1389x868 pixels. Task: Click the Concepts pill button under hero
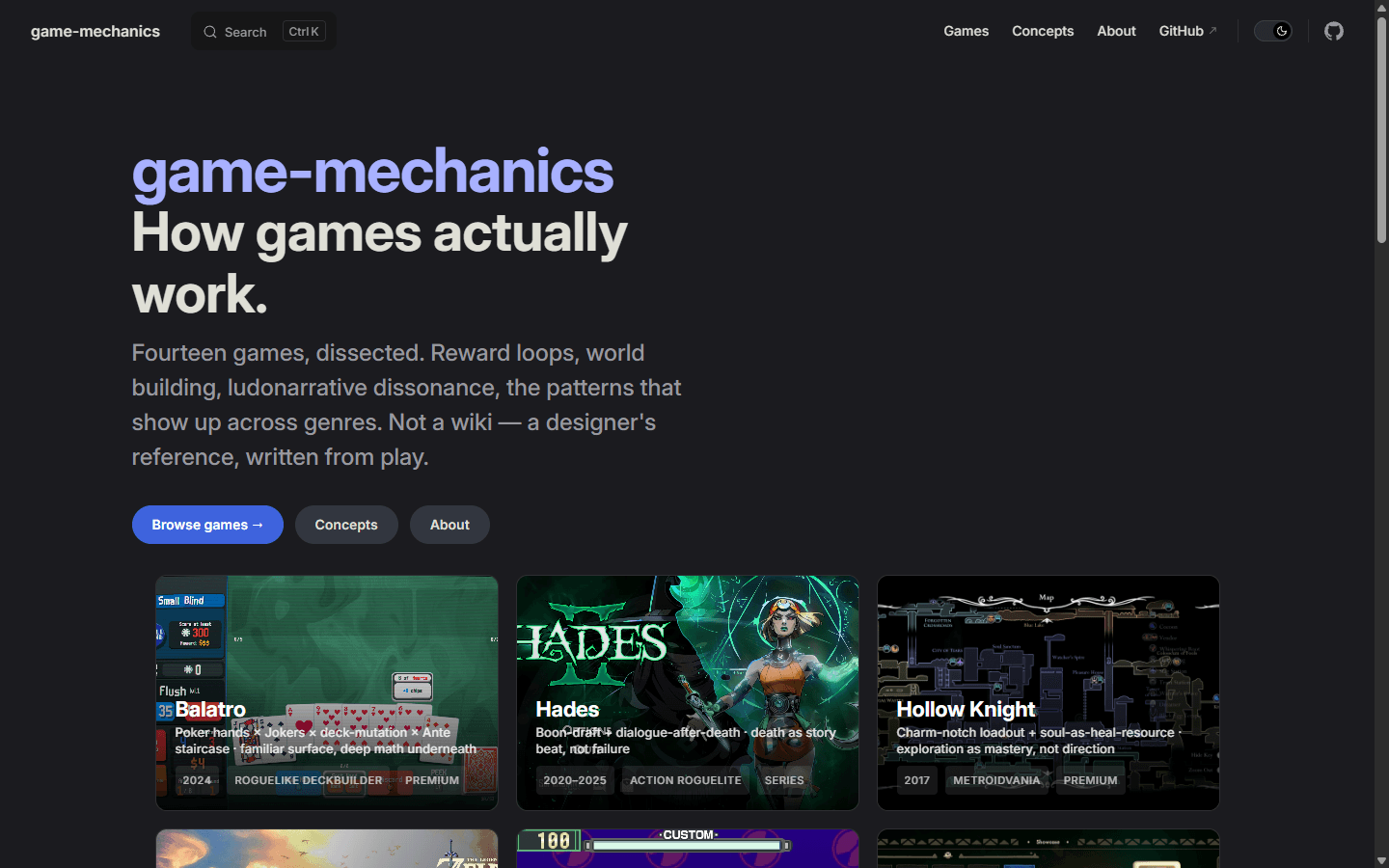click(x=346, y=525)
